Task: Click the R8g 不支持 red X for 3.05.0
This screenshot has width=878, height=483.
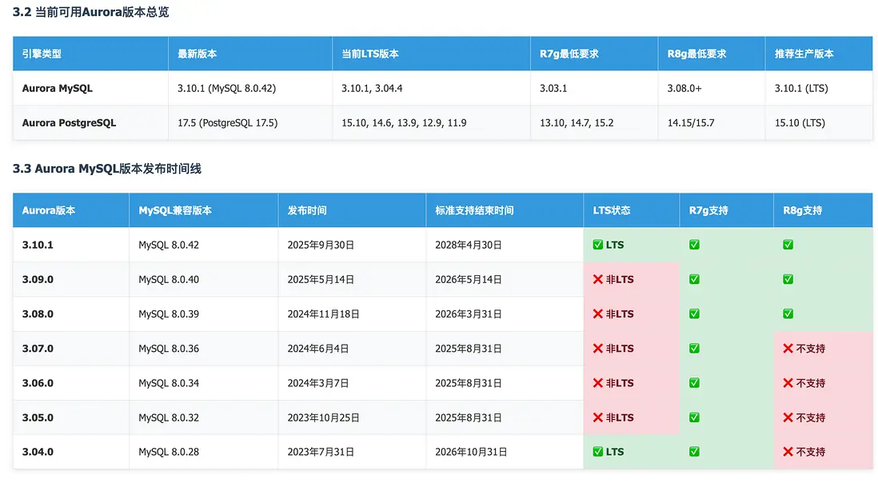Action: 788,418
